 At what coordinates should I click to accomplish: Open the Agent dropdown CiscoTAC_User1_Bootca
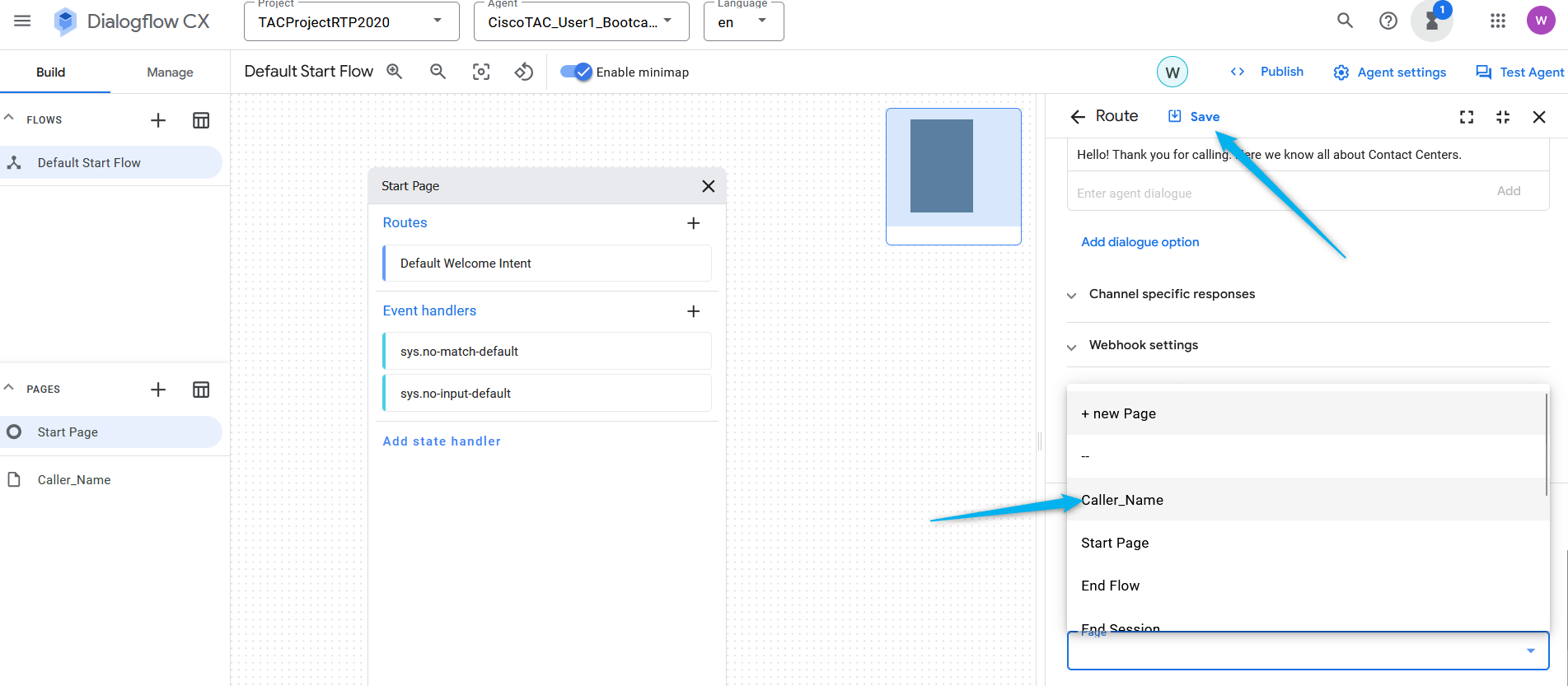(582, 22)
